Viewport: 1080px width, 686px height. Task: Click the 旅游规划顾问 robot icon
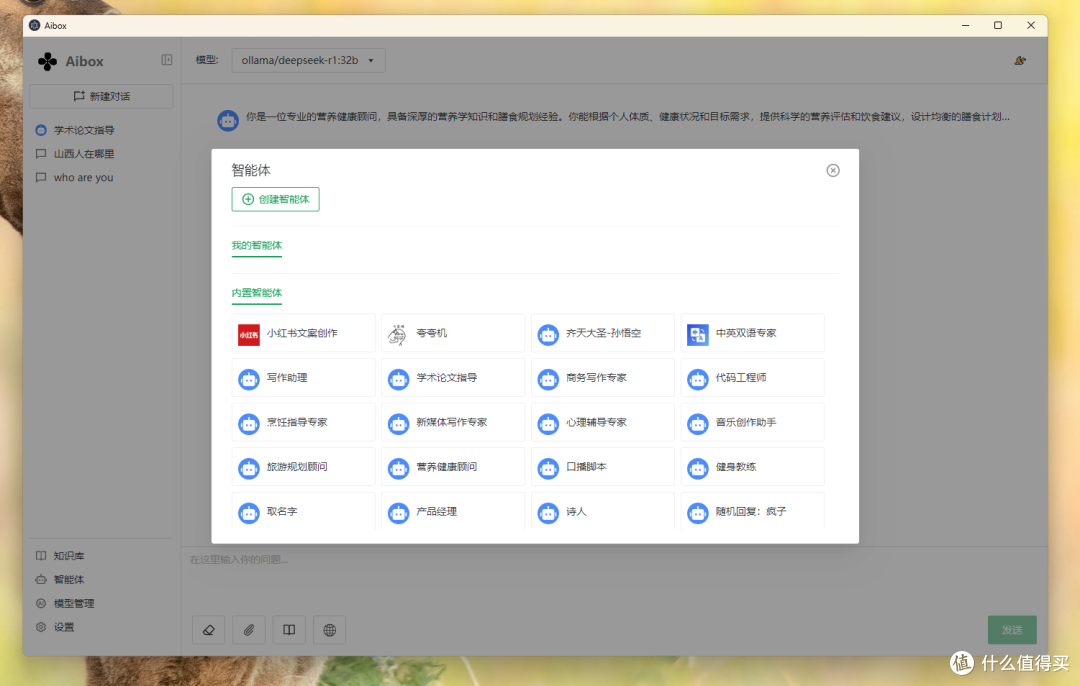pyautogui.click(x=249, y=468)
